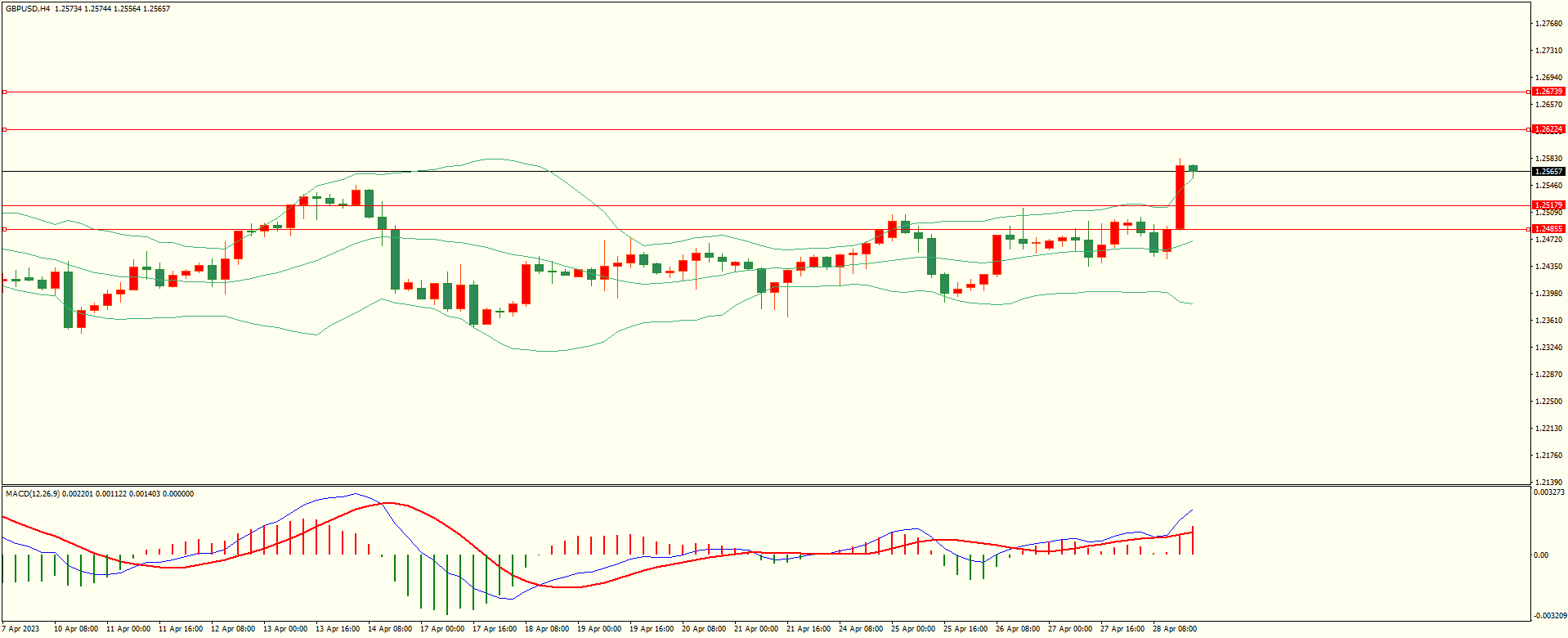Click the 1.27310 price axis label

(1549, 51)
